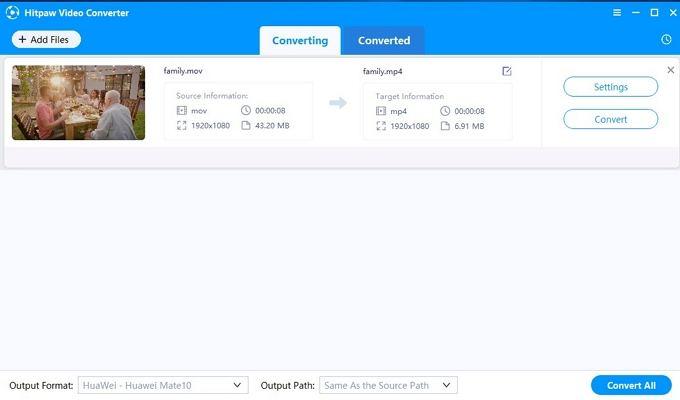Click the source duration clock icon
Image resolution: width=680 pixels, height=400 pixels.
246,110
